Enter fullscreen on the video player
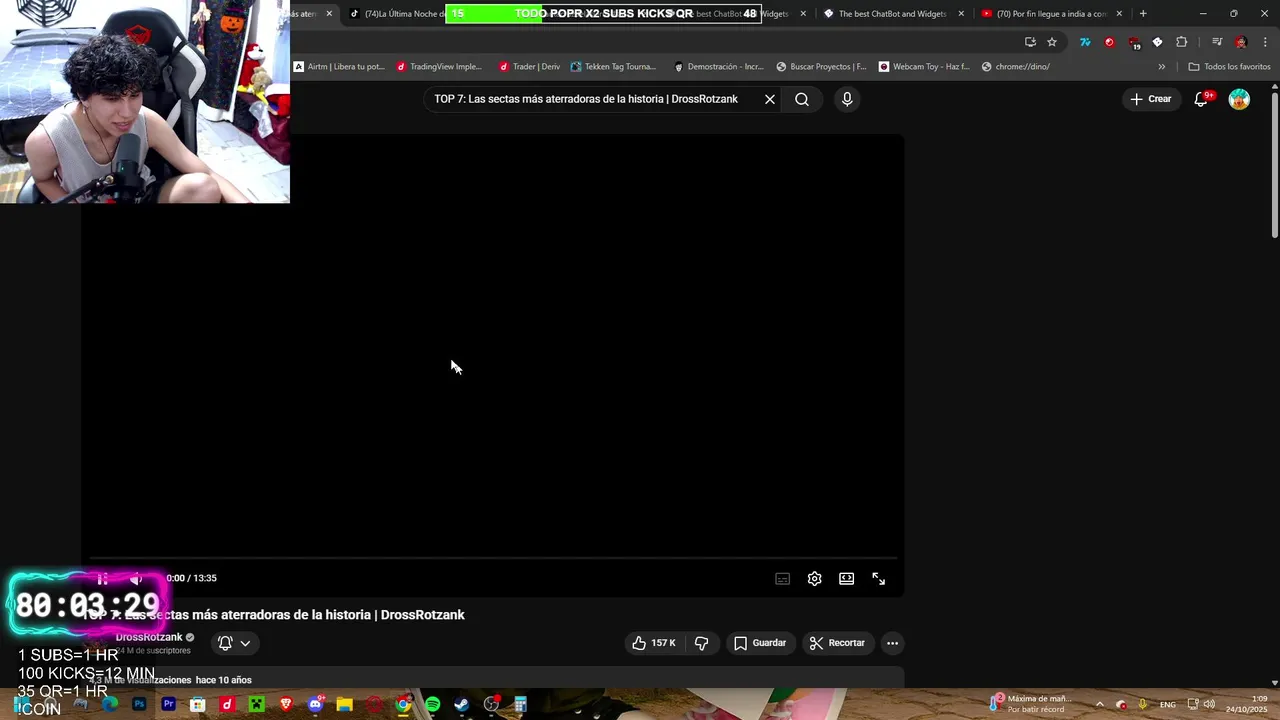Screen dimensions: 1280x720 coord(879,578)
